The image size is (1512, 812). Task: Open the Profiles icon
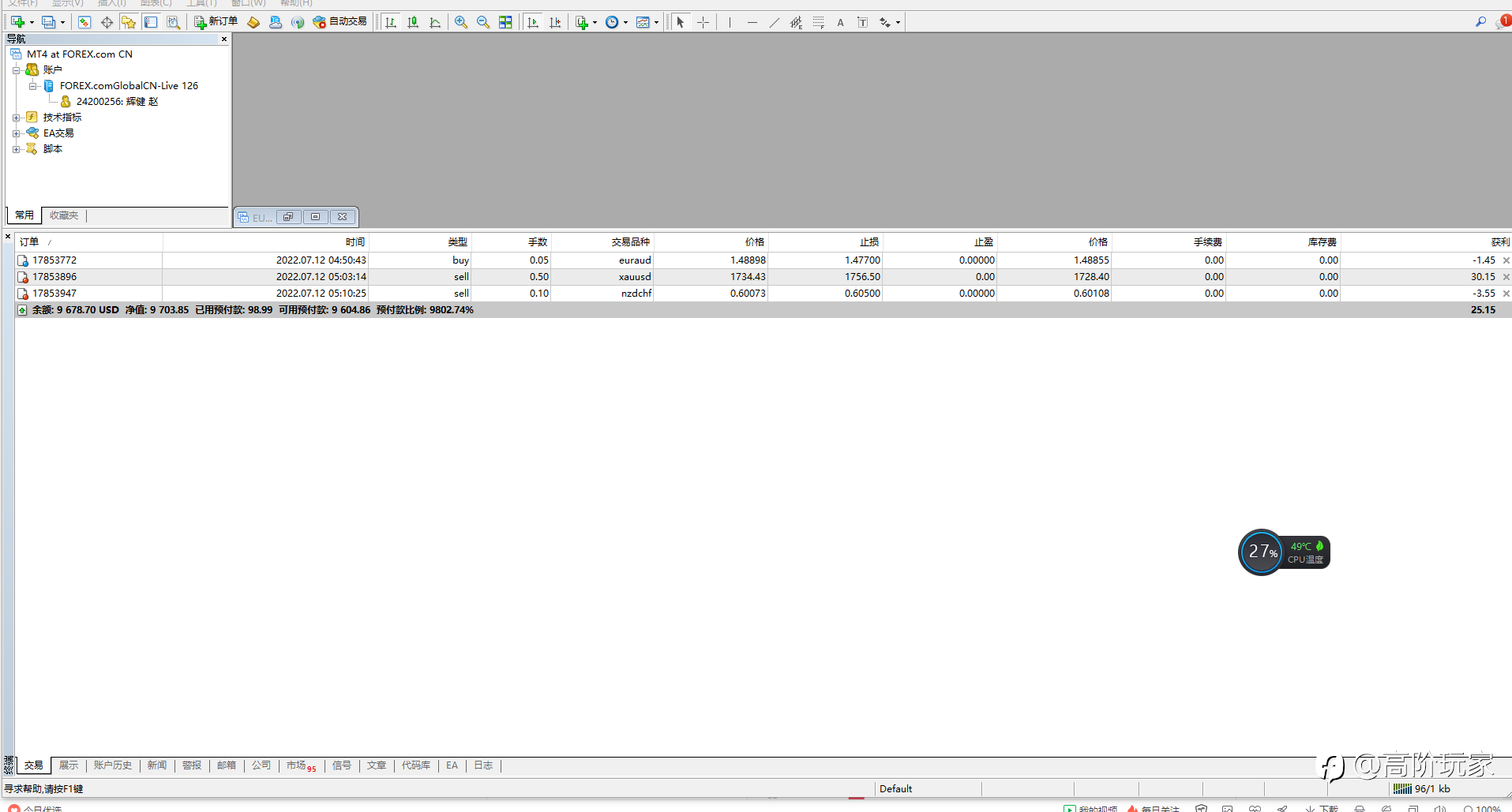click(48, 22)
